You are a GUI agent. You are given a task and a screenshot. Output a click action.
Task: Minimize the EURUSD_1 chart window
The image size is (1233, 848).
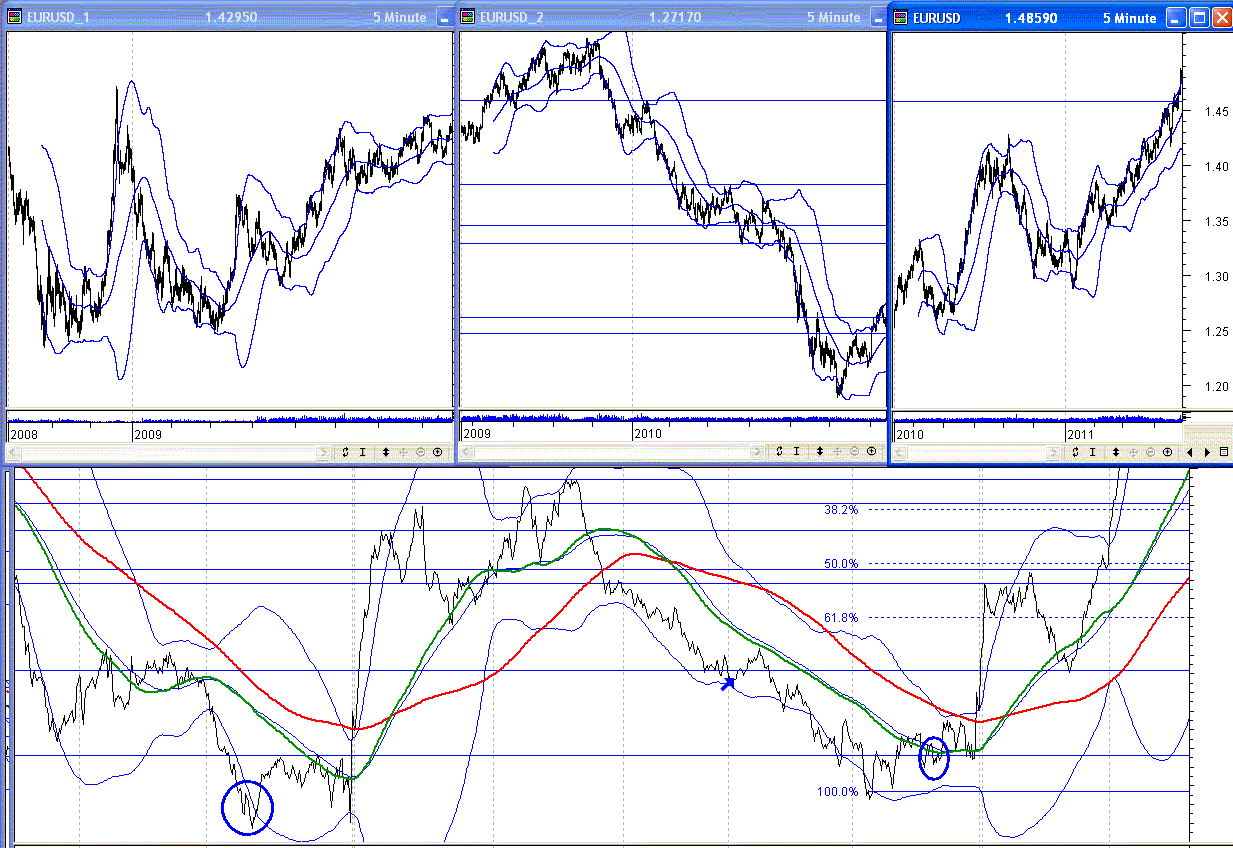click(x=443, y=17)
